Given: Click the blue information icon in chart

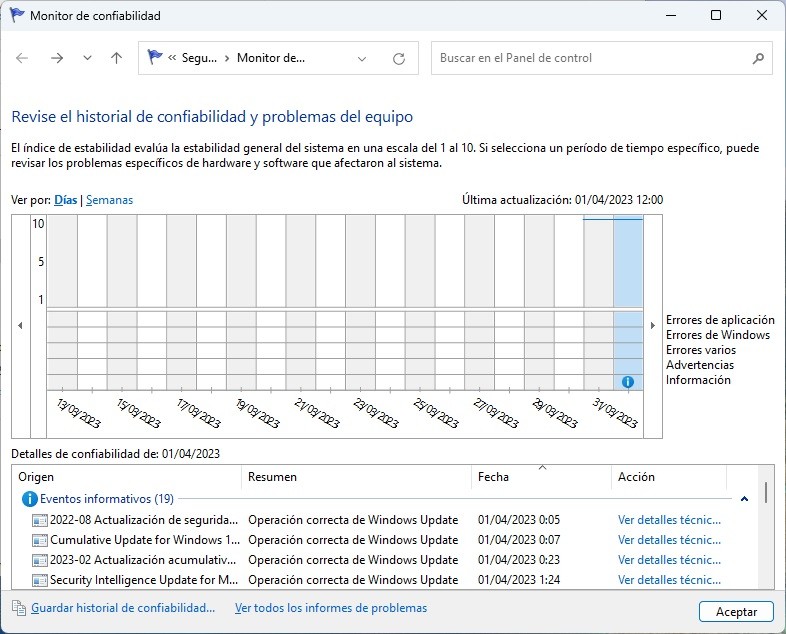Looking at the screenshot, I should pyautogui.click(x=627, y=382).
